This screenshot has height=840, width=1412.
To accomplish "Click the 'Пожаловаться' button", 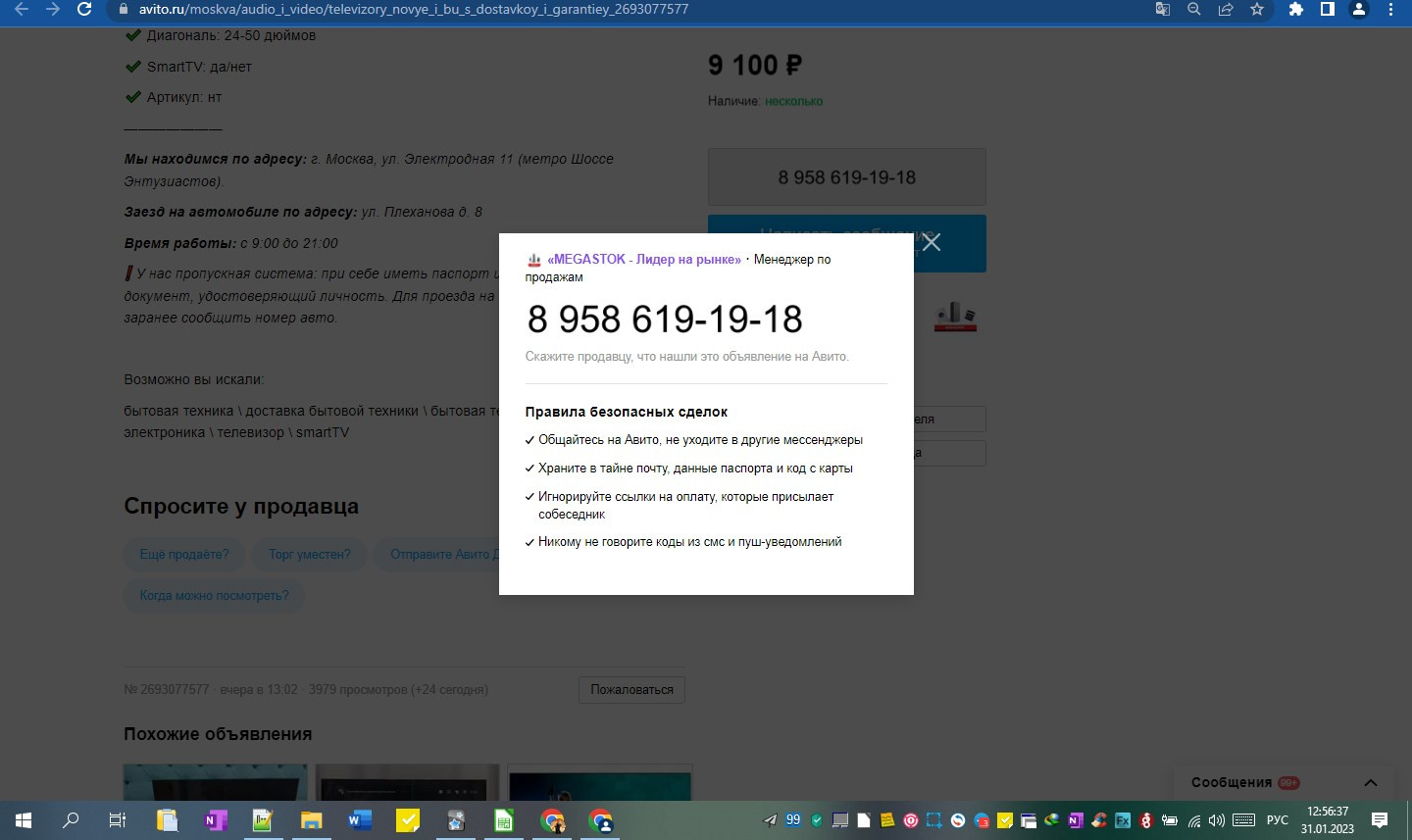I will (x=631, y=690).
